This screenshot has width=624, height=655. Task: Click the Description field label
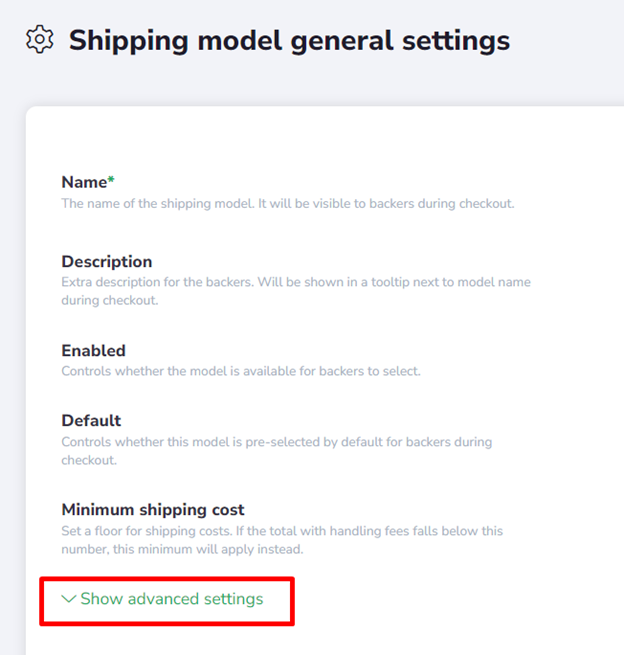click(107, 262)
